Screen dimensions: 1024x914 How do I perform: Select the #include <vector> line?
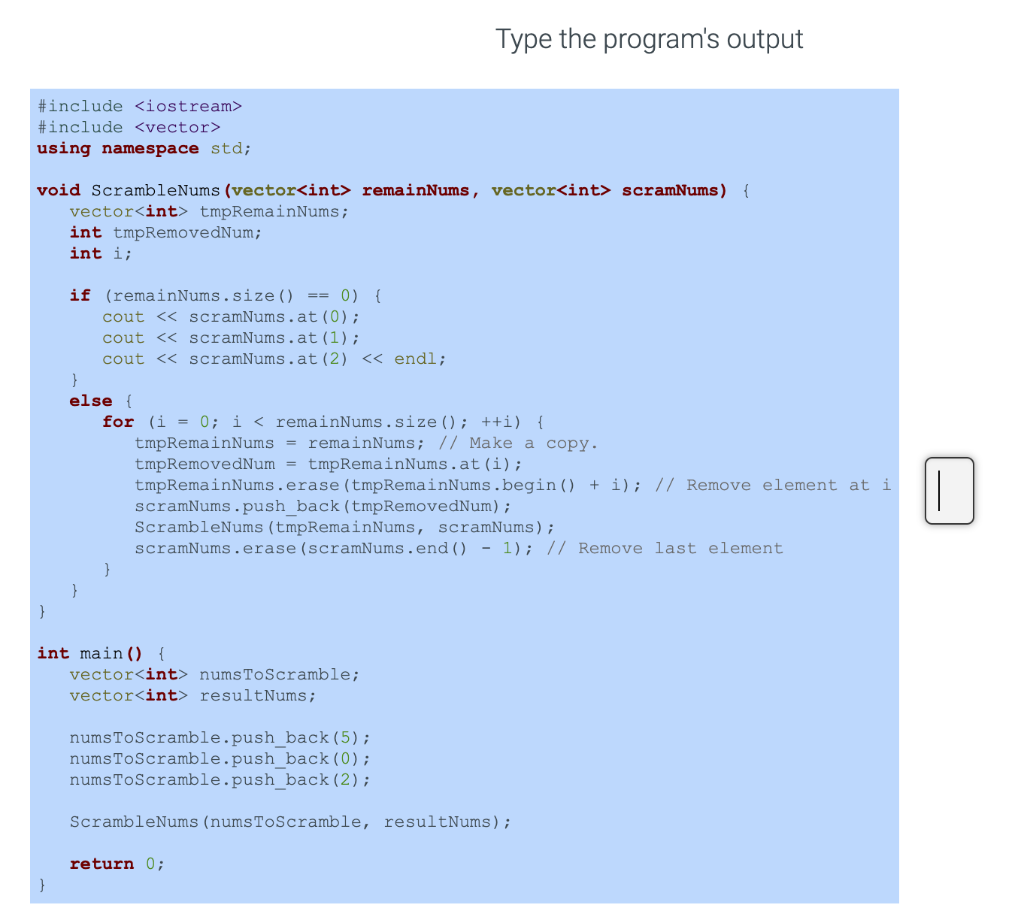click(130, 127)
